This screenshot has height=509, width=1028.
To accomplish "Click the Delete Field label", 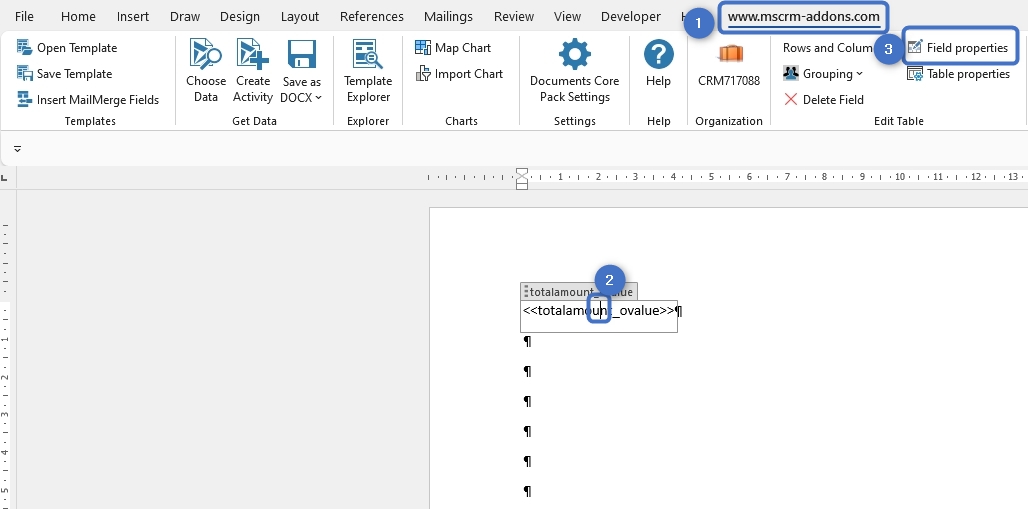I will coord(833,100).
